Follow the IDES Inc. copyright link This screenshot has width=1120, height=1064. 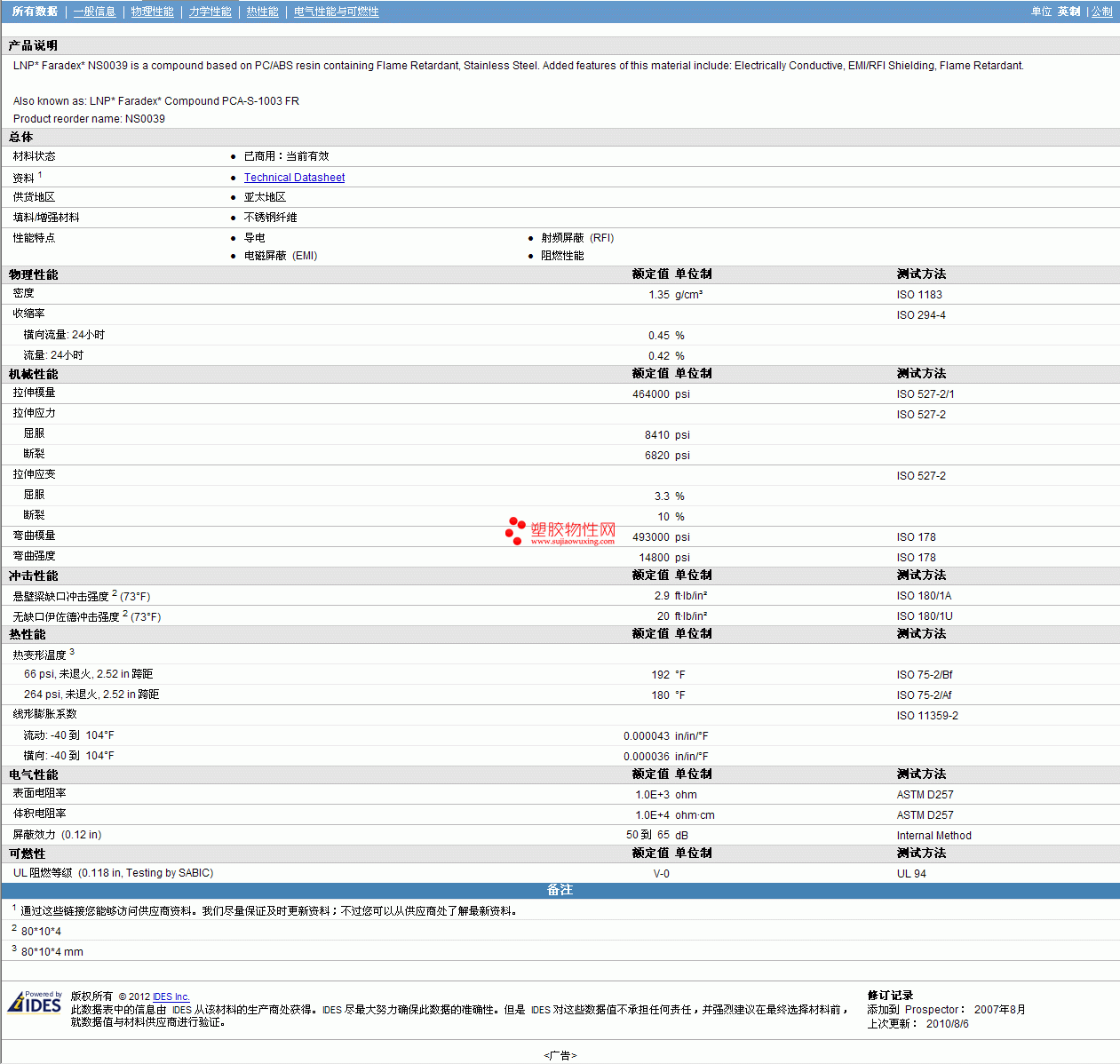171,997
